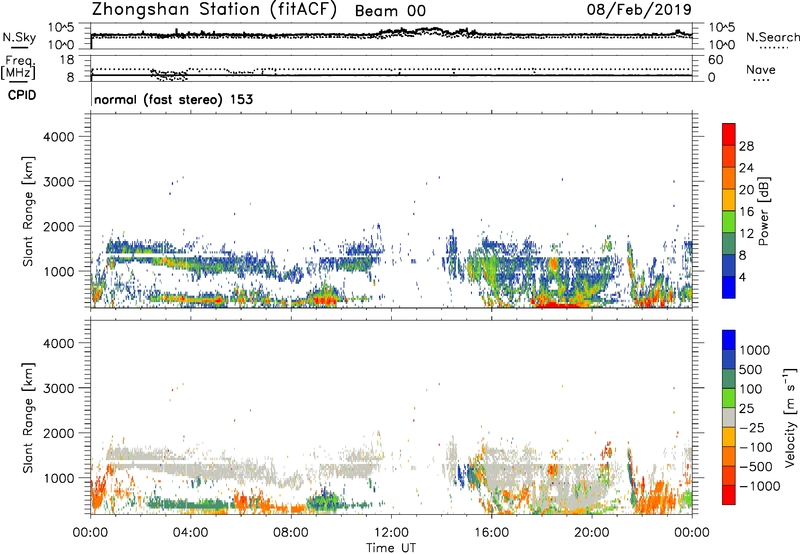Screen dimensions: 800x554
Task: Click the '4000' tick of the power panel
Action: point(59,137)
